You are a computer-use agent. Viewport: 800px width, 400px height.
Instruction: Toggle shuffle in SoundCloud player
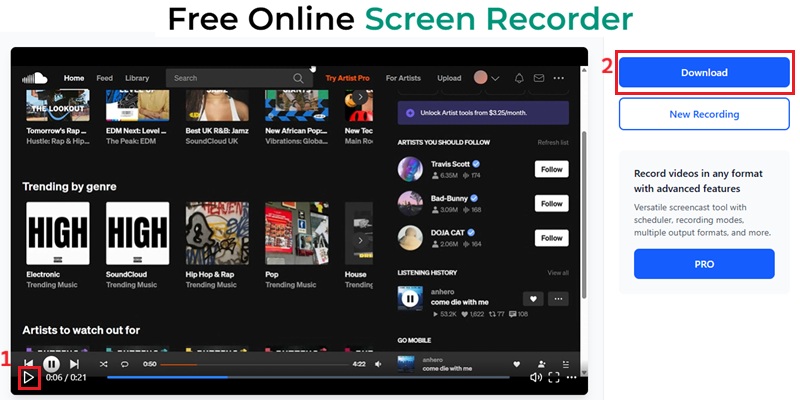pos(104,364)
